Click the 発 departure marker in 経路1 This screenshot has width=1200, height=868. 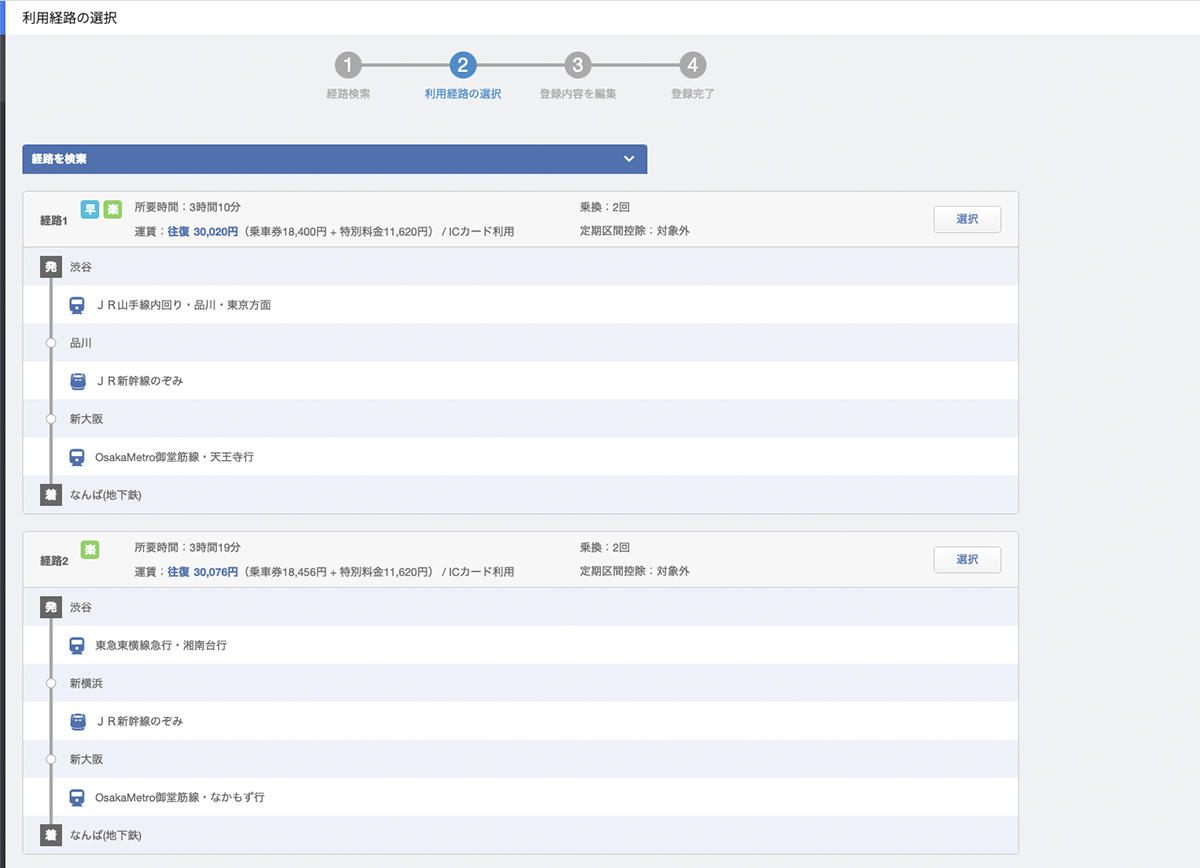[x=51, y=267]
